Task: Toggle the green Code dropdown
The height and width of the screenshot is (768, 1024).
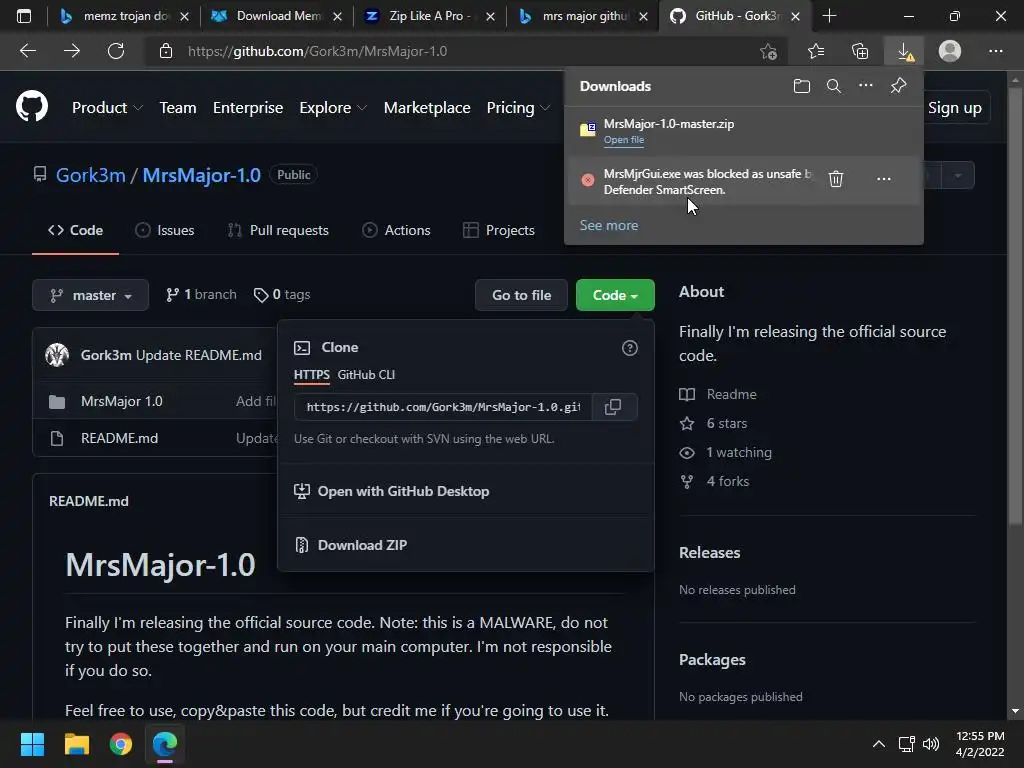Action: [615, 295]
